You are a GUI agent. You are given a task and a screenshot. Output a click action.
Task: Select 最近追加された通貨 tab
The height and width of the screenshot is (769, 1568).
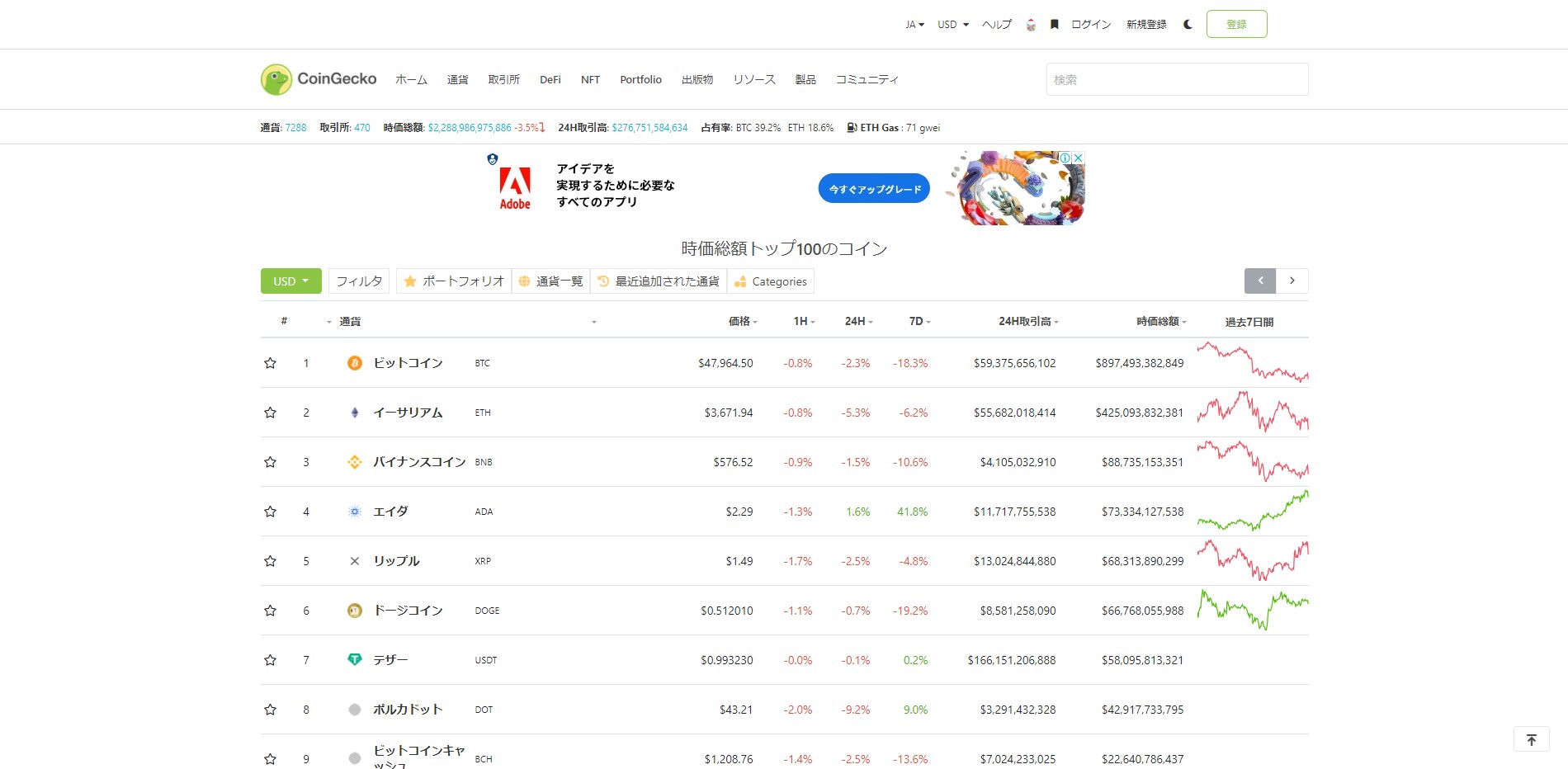click(x=659, y=281)
